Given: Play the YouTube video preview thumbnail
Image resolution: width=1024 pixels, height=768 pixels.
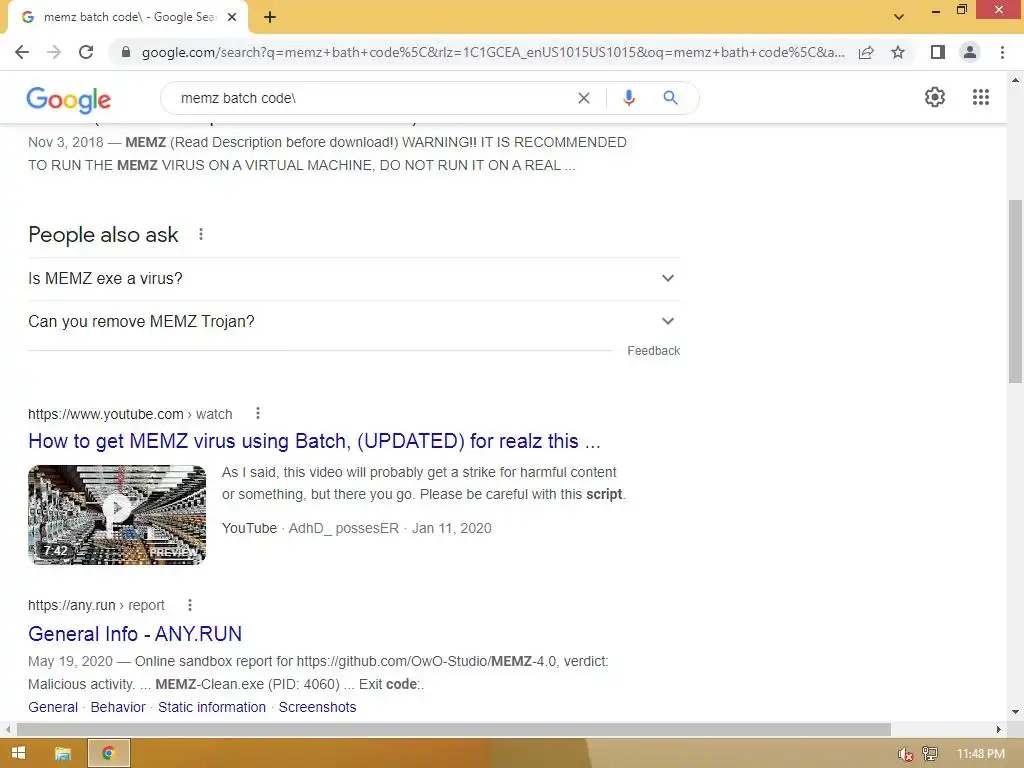Looking at the screenshot, I should (x=117, y=515).
